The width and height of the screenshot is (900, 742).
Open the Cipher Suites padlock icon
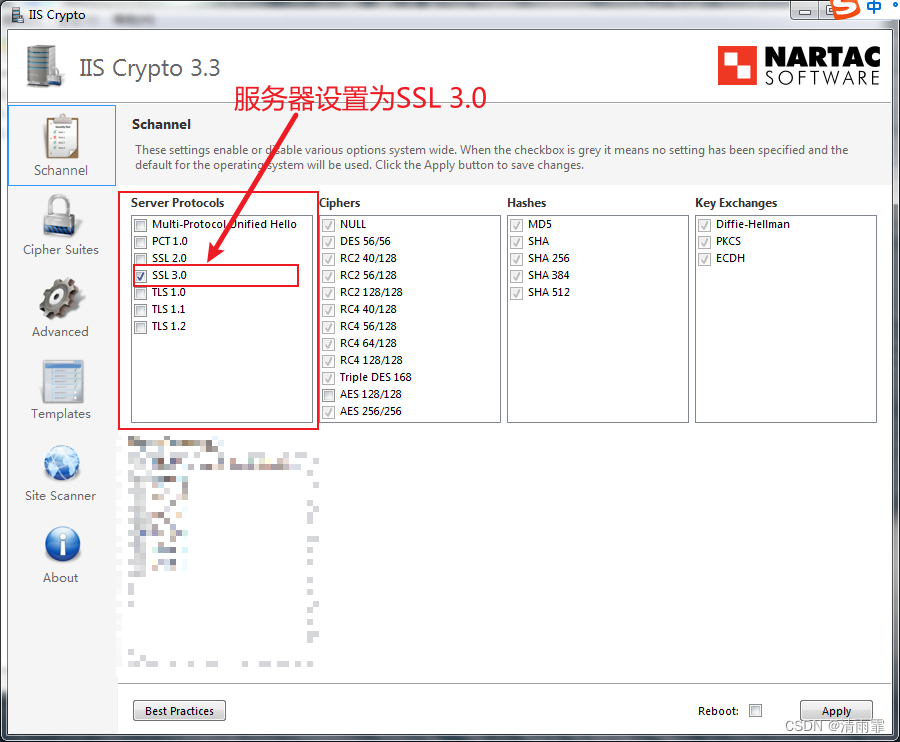tap(60, 216)
